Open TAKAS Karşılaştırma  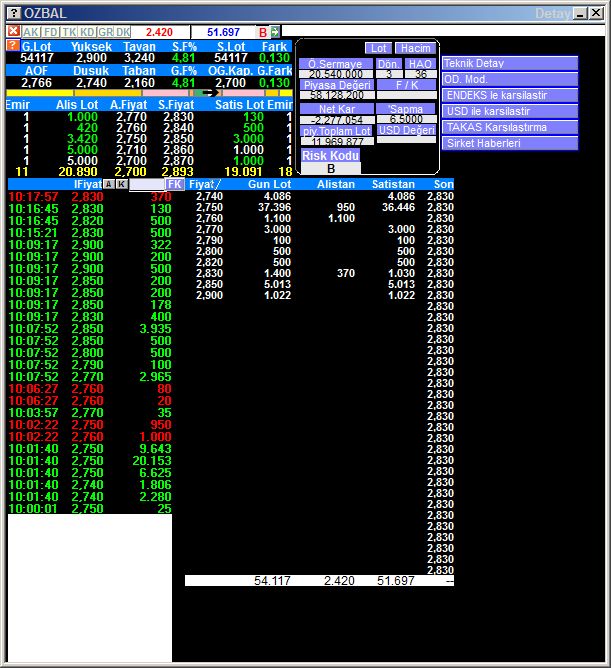click(510, 127)
